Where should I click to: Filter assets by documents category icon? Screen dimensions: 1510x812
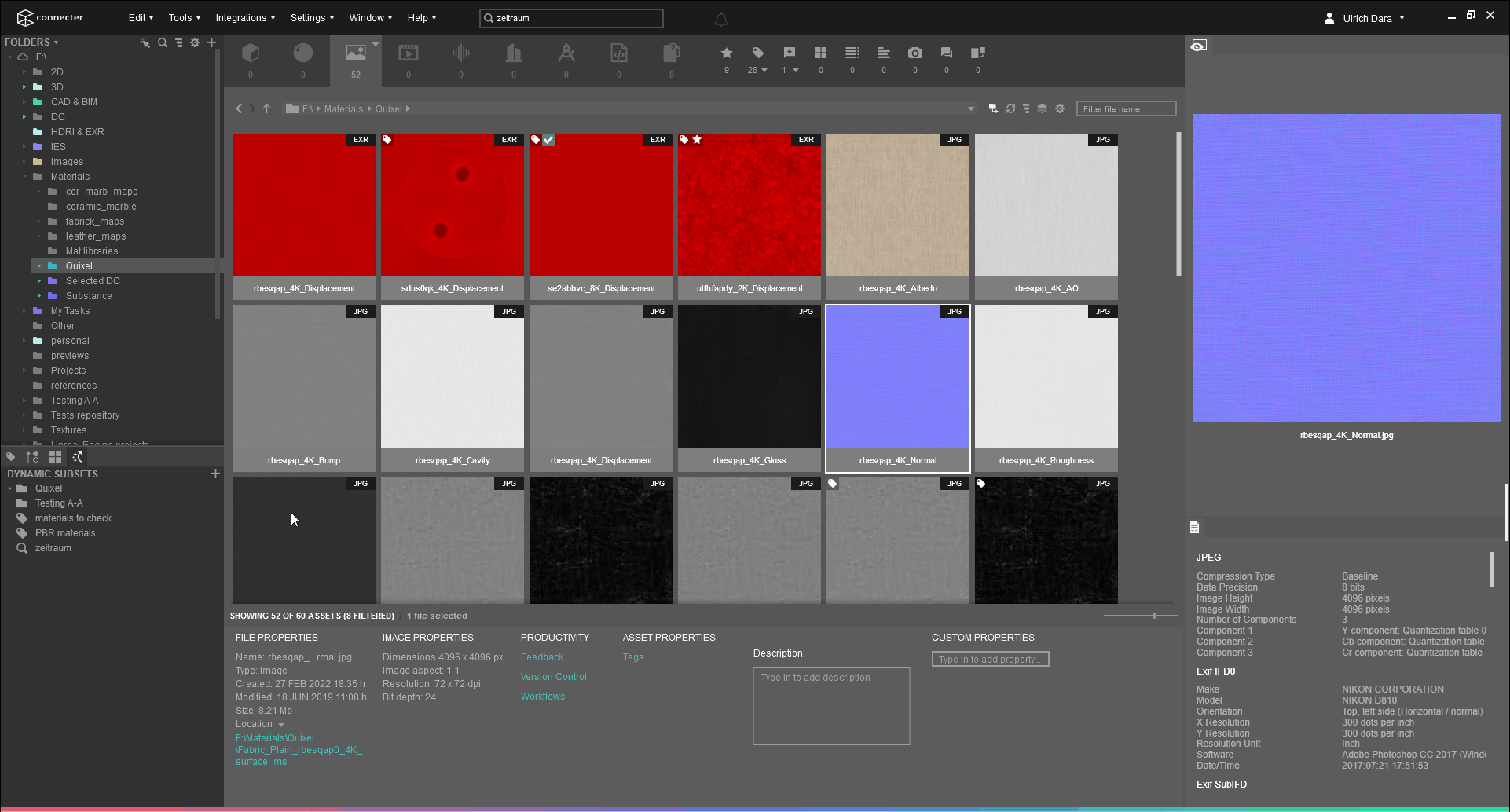pos(672,53)
